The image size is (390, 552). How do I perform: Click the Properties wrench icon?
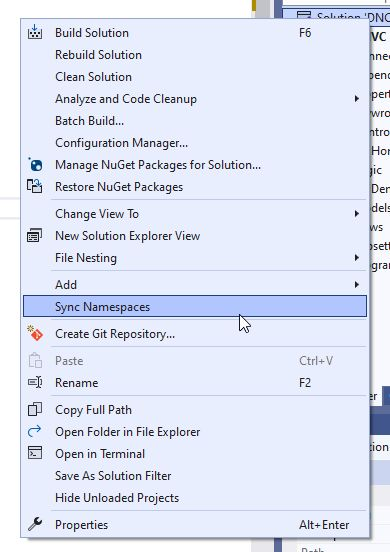(x=35, y=524)
